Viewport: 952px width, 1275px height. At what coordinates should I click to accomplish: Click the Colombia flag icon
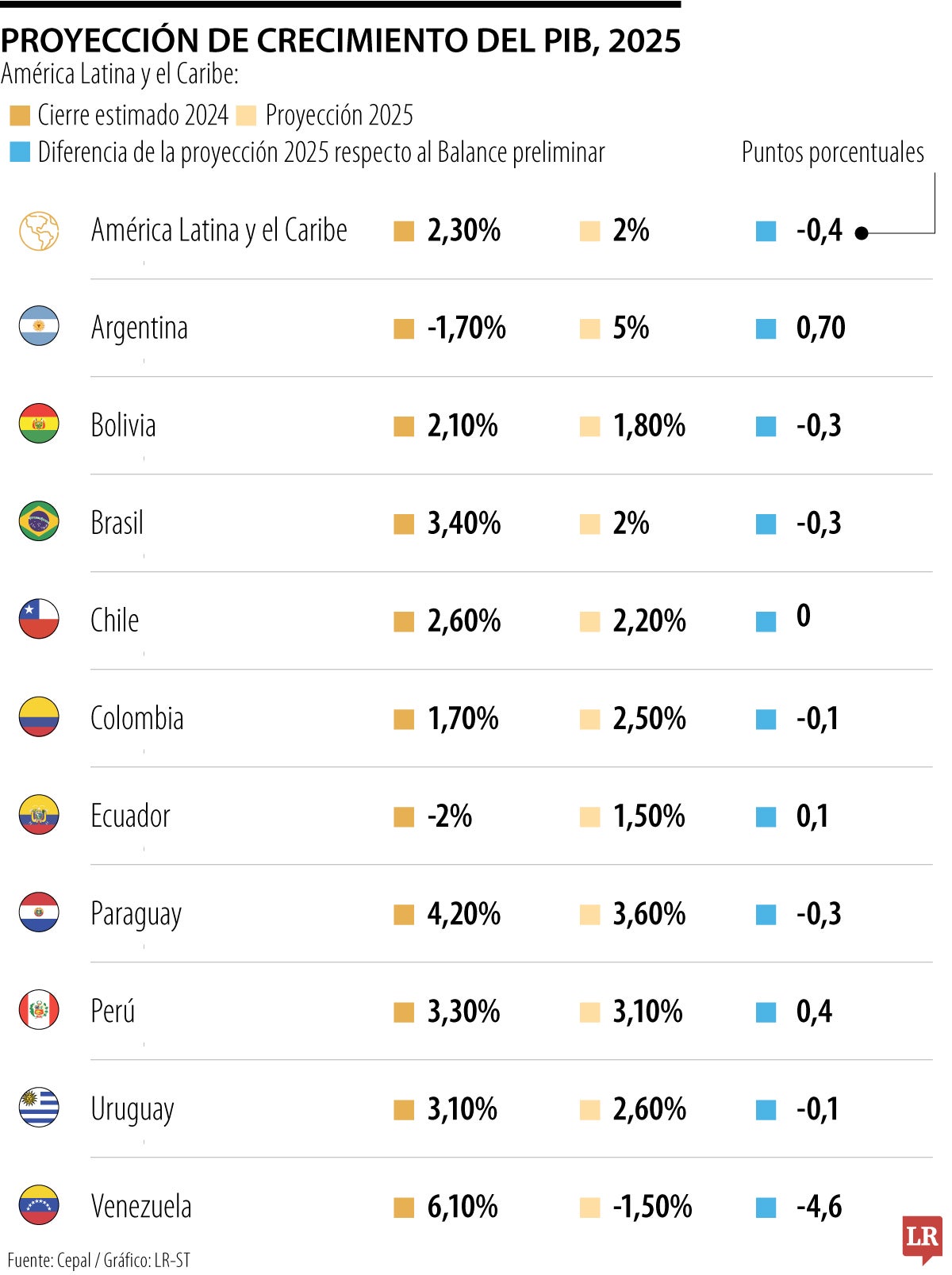[x=39, y=716]
